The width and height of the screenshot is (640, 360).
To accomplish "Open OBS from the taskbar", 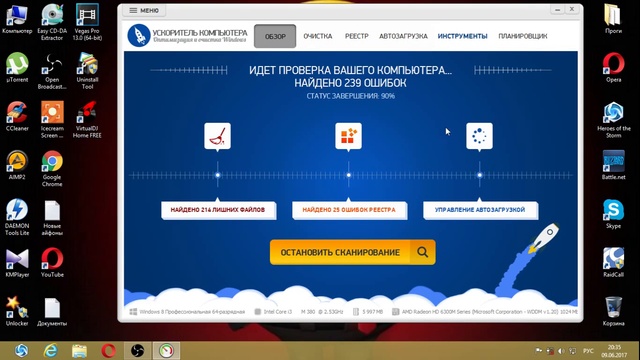I will 137,351.
